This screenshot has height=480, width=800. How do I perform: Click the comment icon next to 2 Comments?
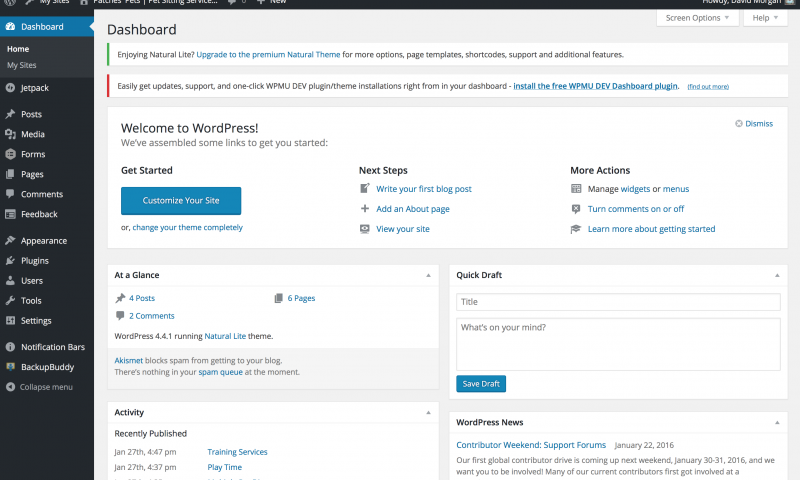coord(120,315)
